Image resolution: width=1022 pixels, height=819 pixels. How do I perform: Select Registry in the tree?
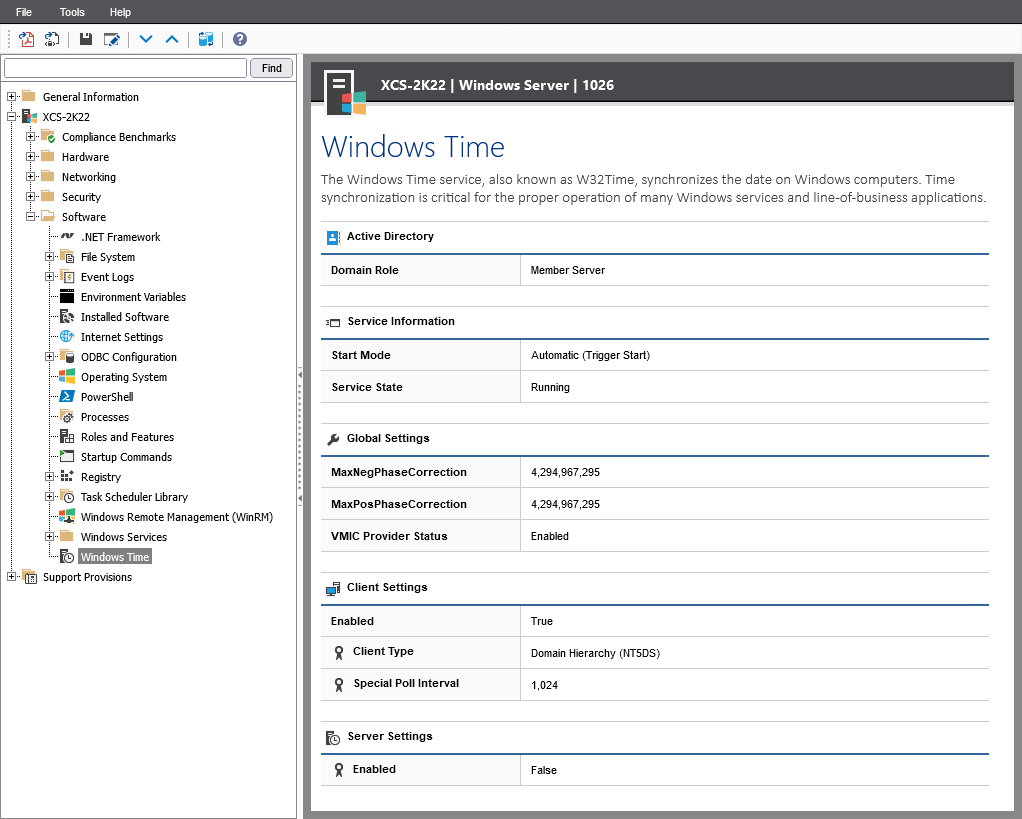point(101,477)
